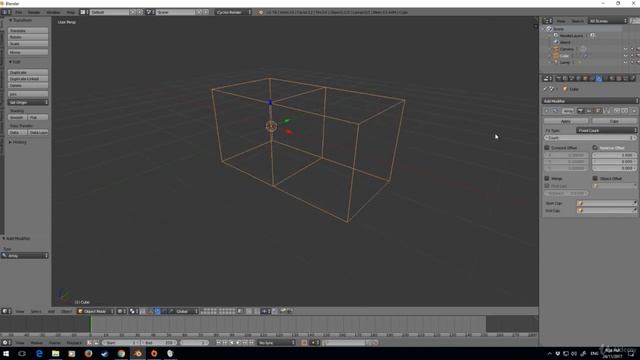This screenshot has width=640, height=360.
Task: Toggle visibility eye for Cube in outliner
Action: (625, 56)
